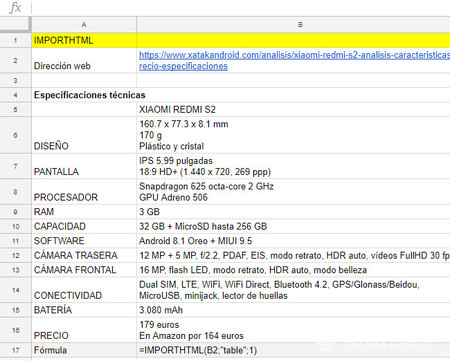Select the BATERÍA label cell
The height and width of the screenshot is (361, 450).
[84, 310]
